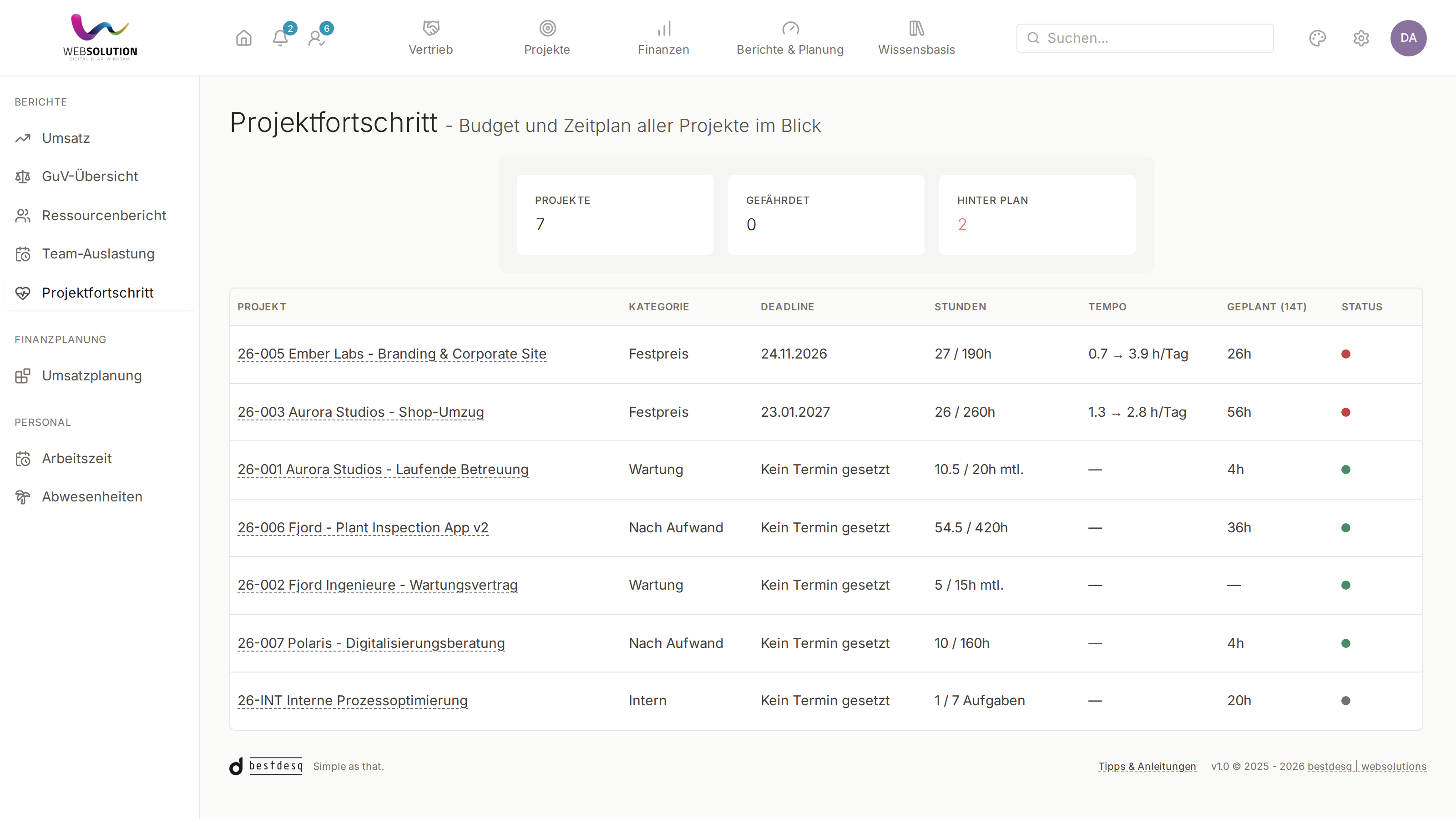Click the Hinter Plan summary card
The image size is (1456, 819).
1037,215
